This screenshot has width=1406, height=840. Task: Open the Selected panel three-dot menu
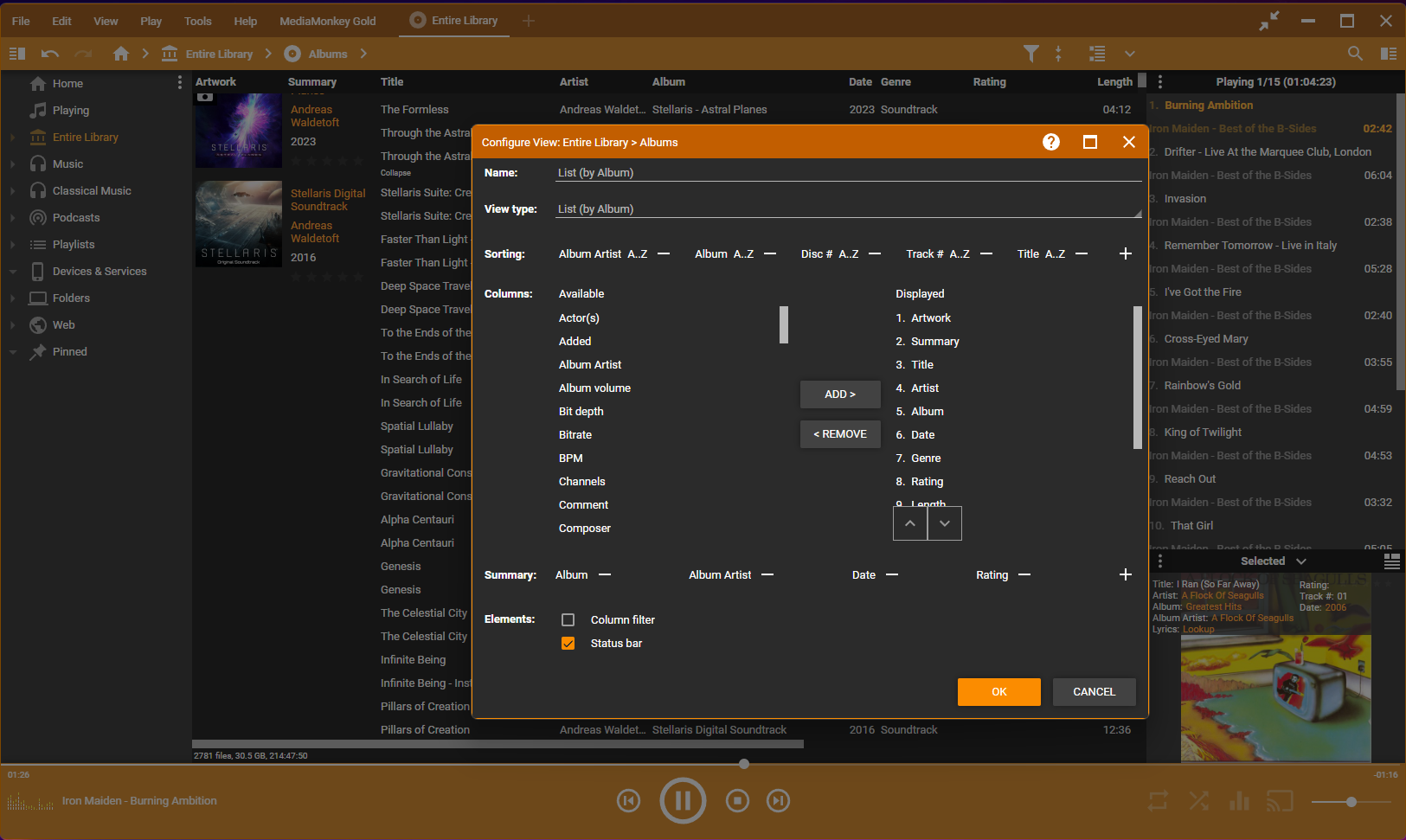pos(1160,561)
